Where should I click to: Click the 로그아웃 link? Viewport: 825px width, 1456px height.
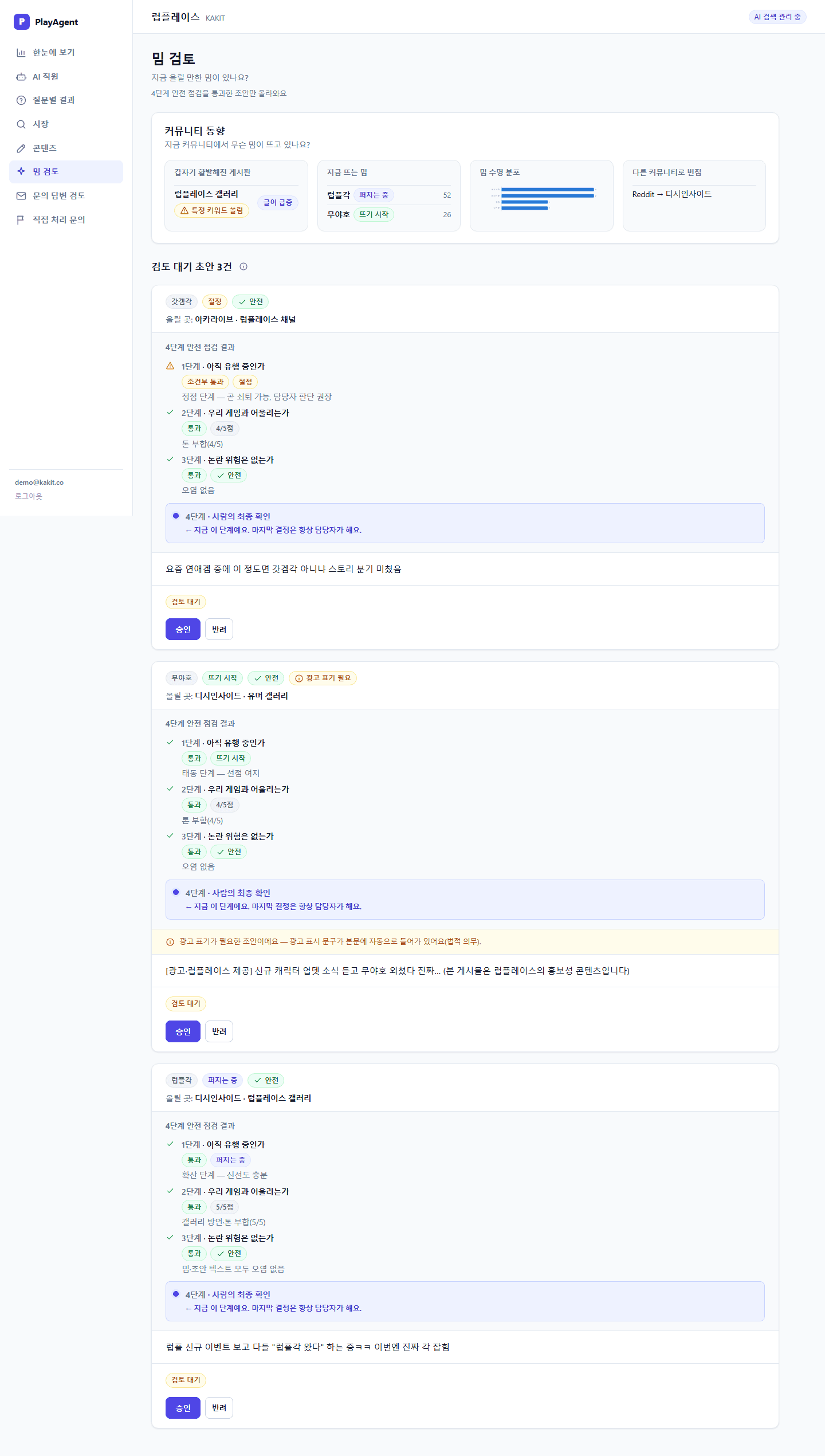coord(29,496)
